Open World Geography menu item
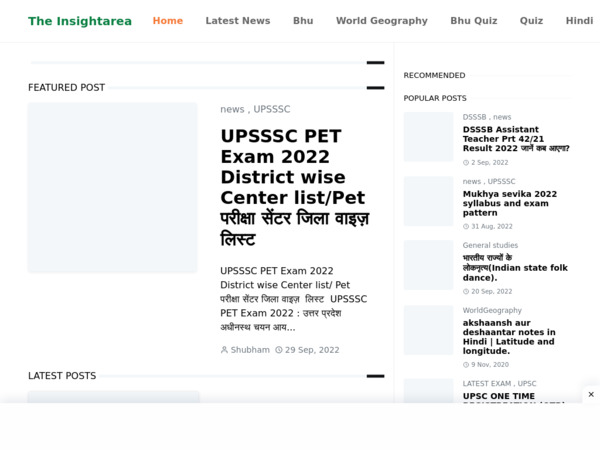 tap(382, 21)
